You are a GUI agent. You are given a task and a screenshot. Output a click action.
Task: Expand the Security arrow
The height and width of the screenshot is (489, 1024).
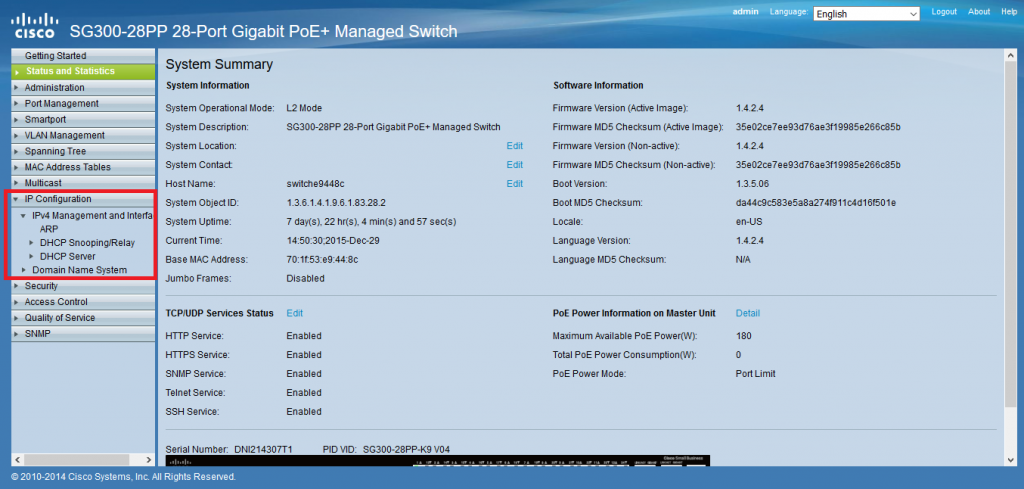coord(16,286)
